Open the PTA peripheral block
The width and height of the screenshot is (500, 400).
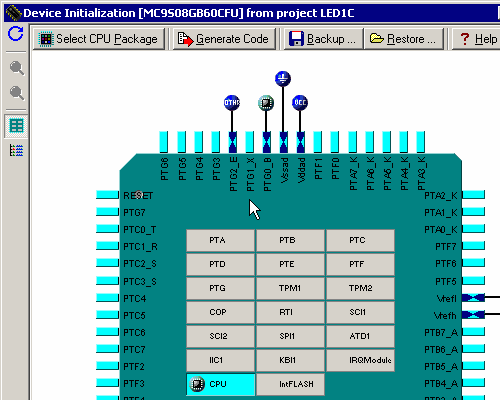pos(220,240)
